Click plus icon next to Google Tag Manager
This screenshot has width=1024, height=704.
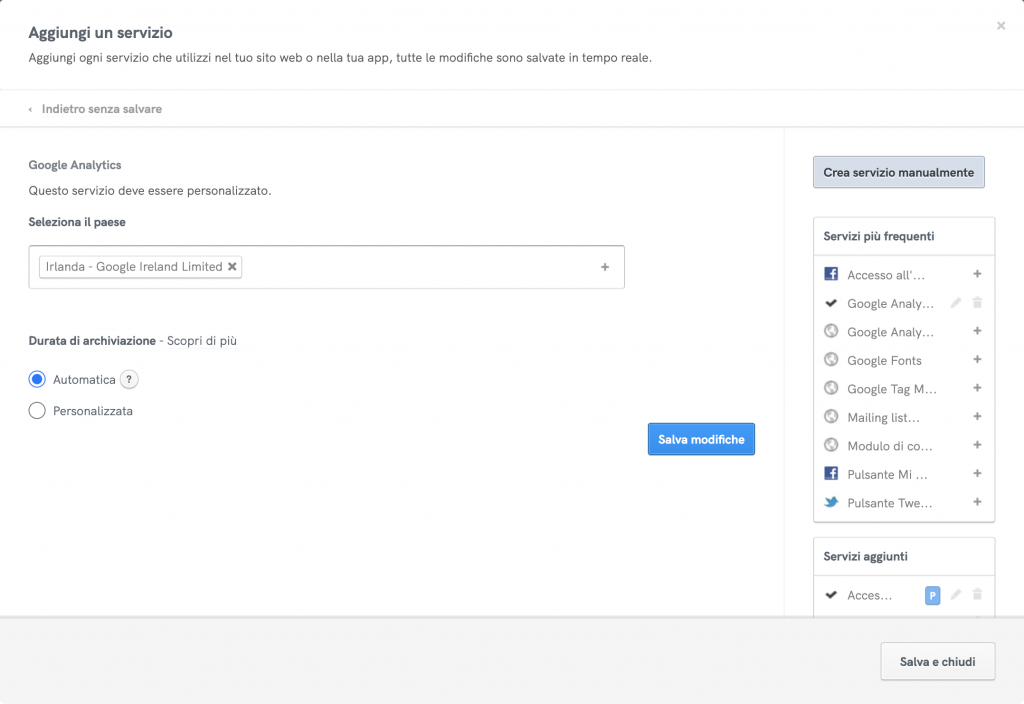click(977, 388)
